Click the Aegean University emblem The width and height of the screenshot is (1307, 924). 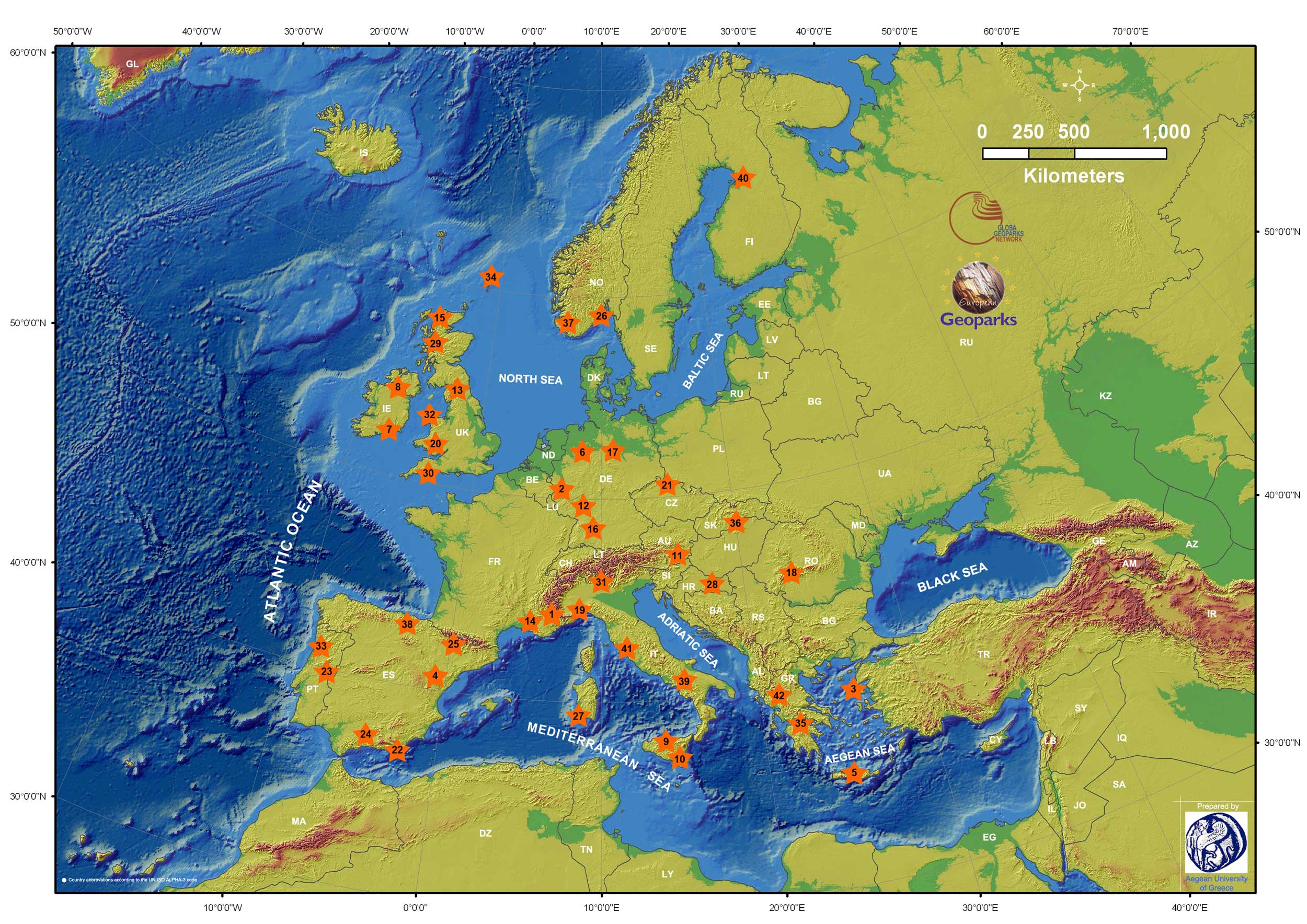[1216, 842]
